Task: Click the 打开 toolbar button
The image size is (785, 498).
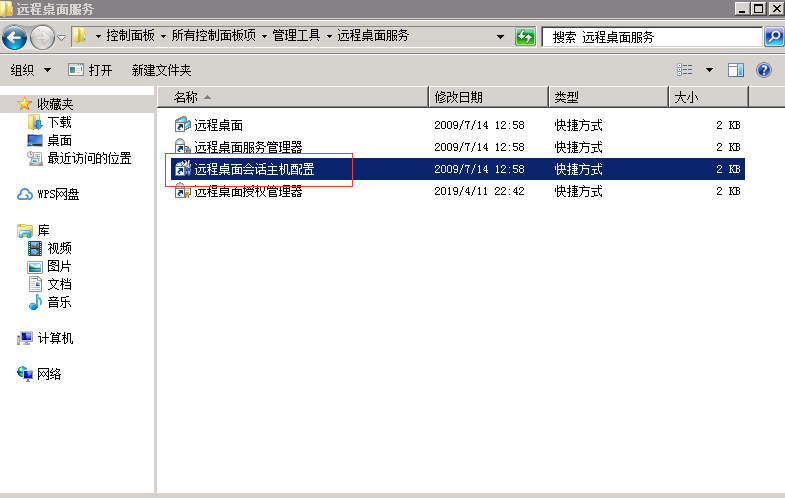Action: tap(90, 70)
